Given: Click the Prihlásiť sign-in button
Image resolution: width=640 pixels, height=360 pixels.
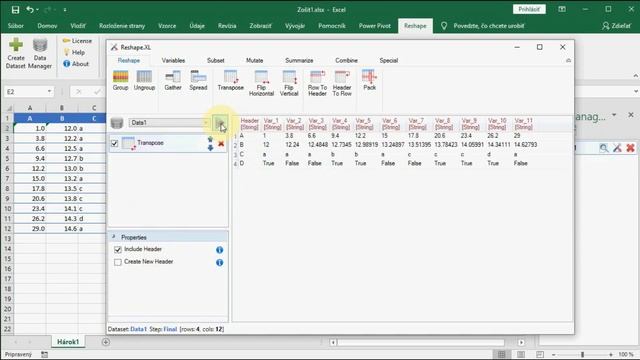Looking at the screenshot, I should coord(529,9).
